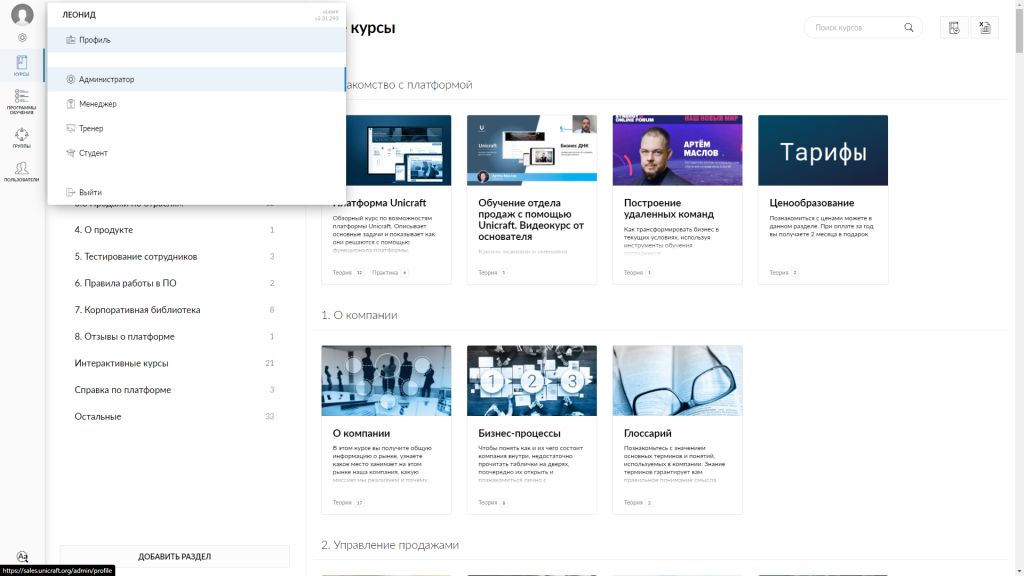The height and width of the screenshot is (576, 1024).
Task: Click the user avatar icon
Action: point(22,14)
